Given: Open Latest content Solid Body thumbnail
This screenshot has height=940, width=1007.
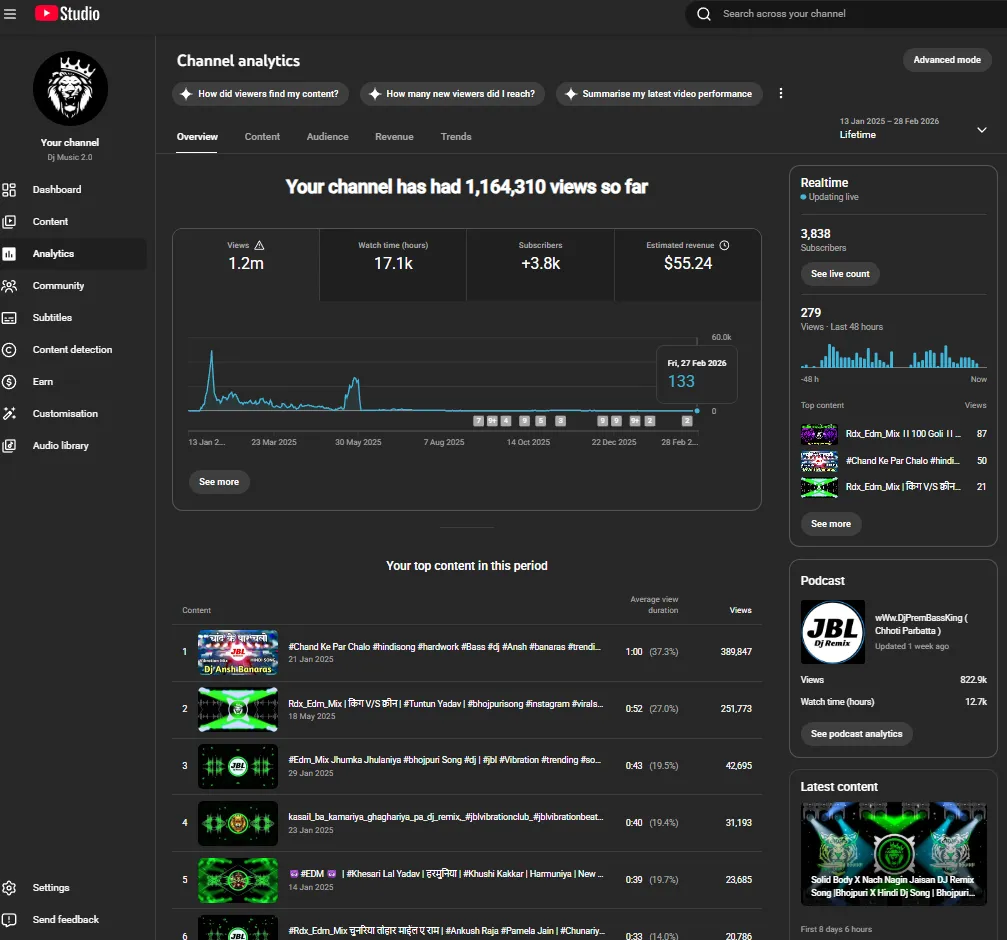Looking at the screenshot, I should pyautogui.click(x=893, y=854).
